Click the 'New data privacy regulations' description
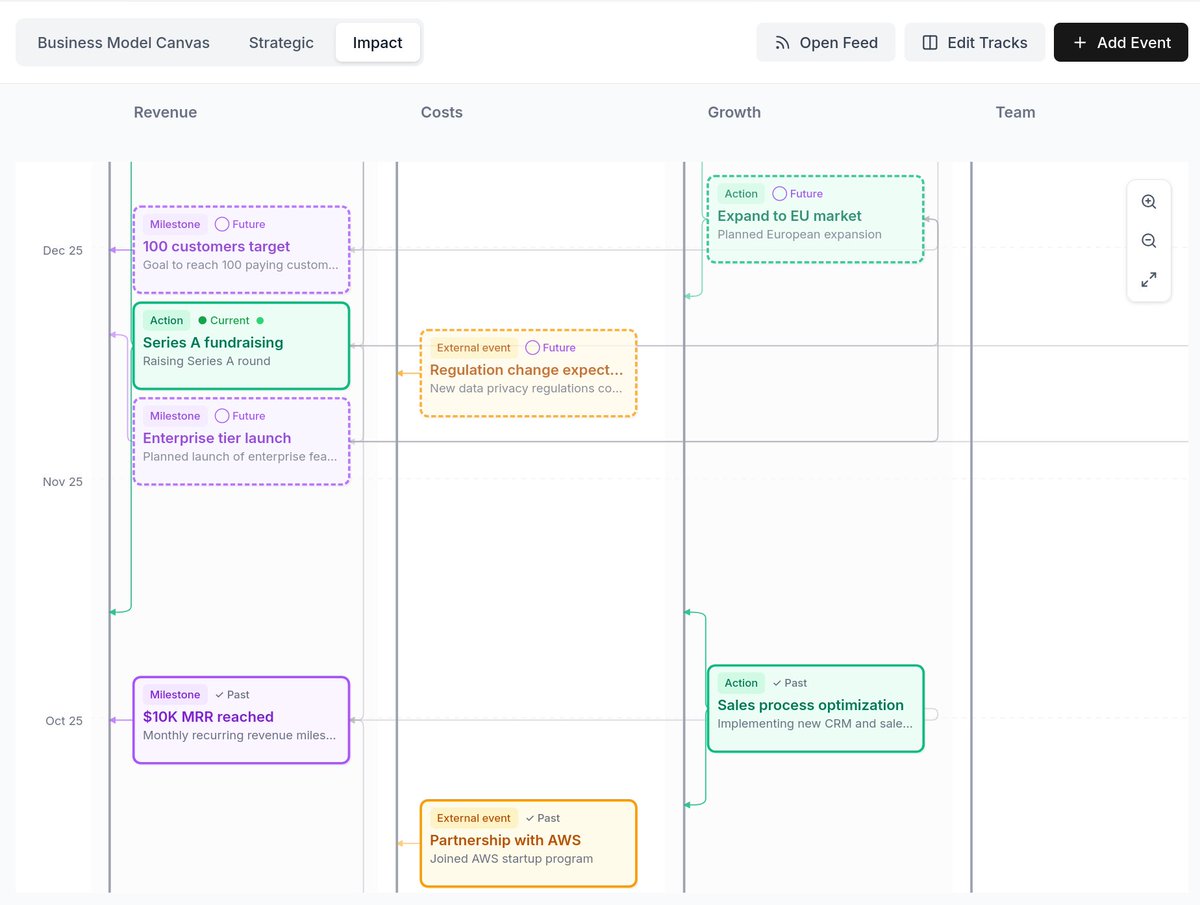Screen dimensions: 1200x905 click(x=527, y=388)
